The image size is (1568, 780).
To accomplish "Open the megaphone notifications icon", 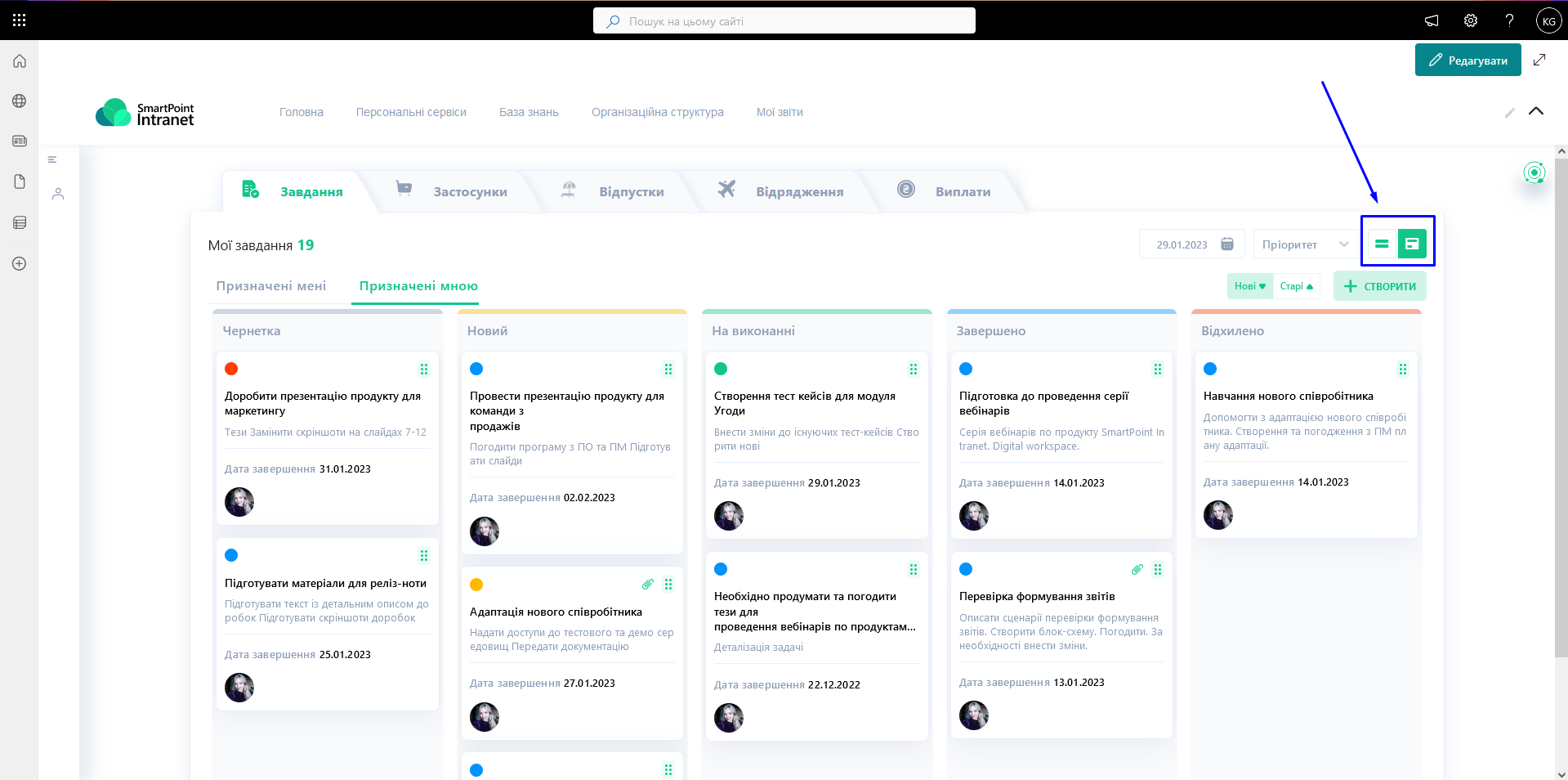I will coord(1432,20).
